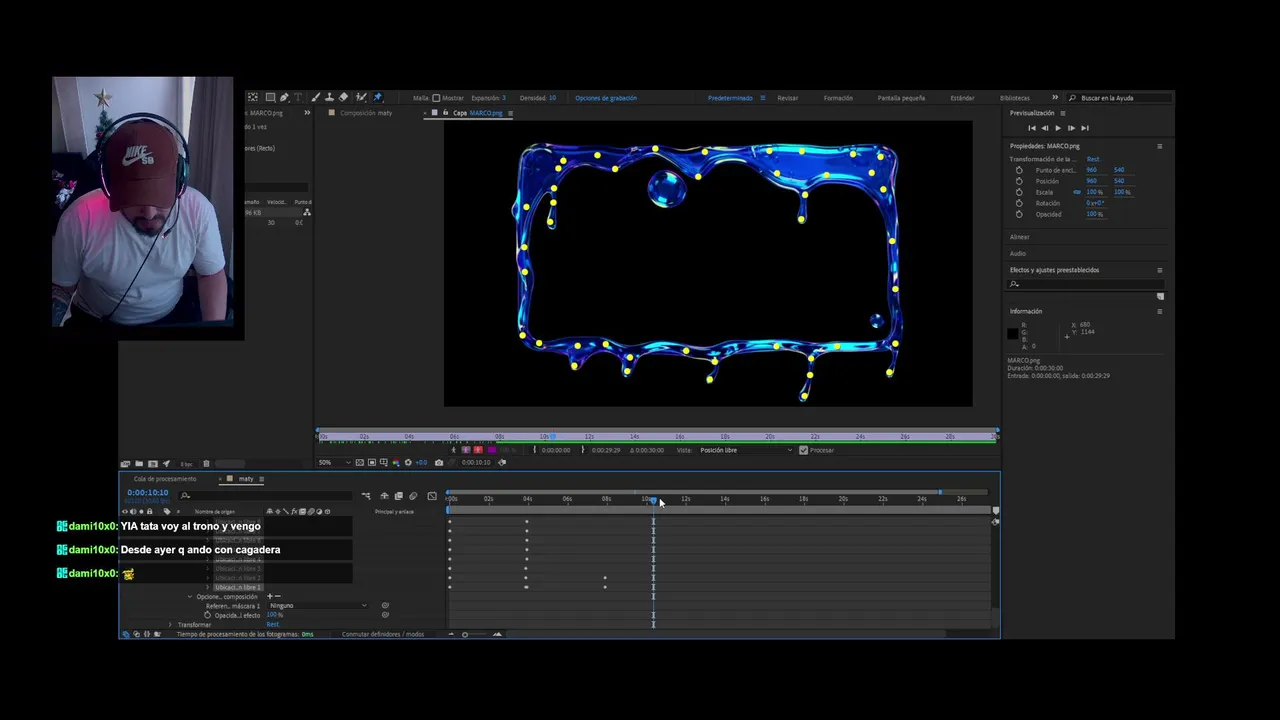Viewport: 1280px width, 720px height.
Task: Expand the Alinear panel
Action: coord(1019,237)
